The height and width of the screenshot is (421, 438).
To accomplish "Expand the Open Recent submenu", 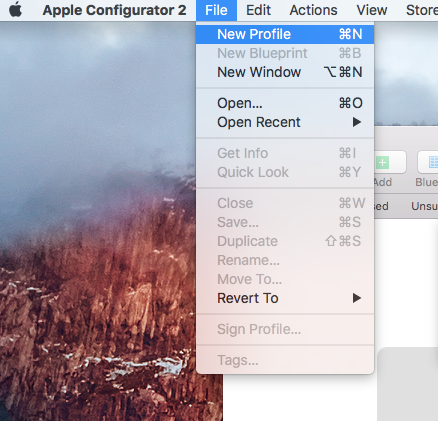I will tap(285, 122).
